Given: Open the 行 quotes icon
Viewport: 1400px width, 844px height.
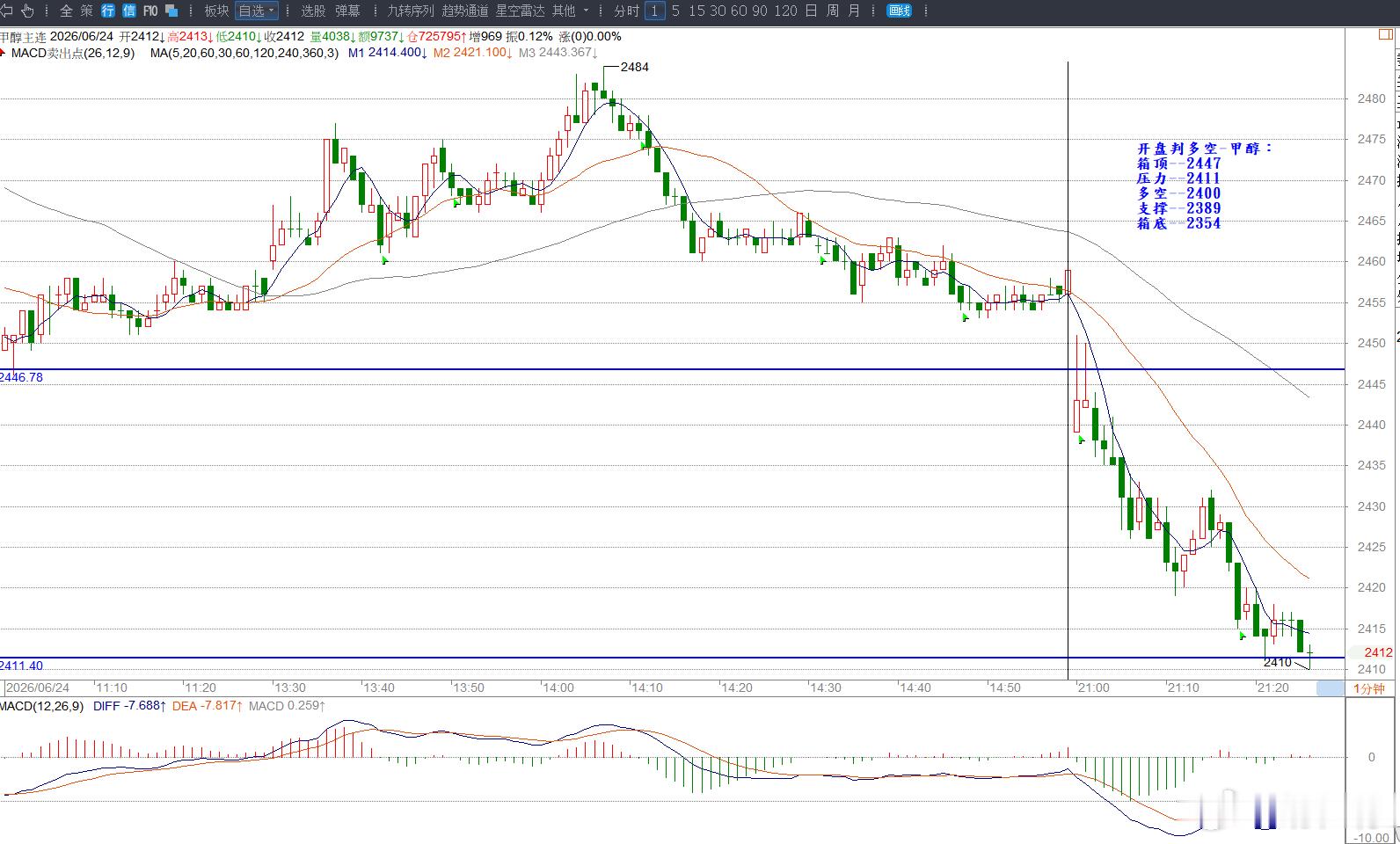Looking at the screenshot, I should [108, 11].
